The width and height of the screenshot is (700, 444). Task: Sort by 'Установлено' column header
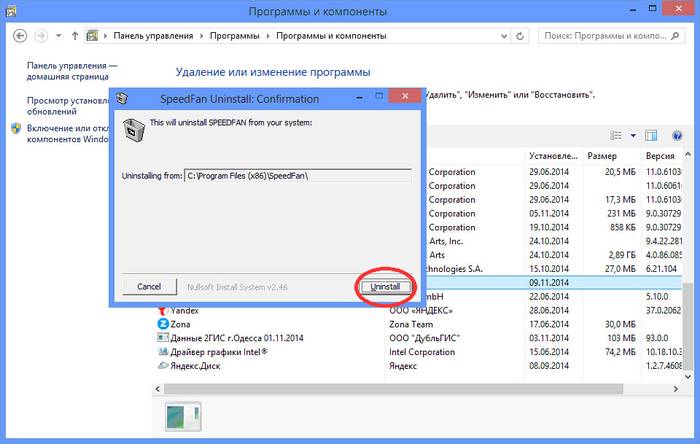tap(553, 156)
